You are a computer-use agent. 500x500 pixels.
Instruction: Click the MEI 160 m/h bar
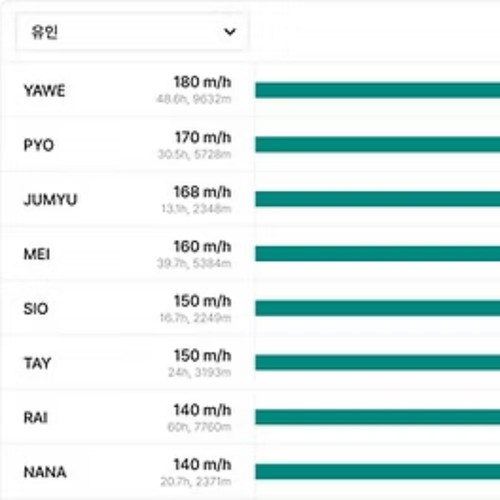tap(378, 254)
